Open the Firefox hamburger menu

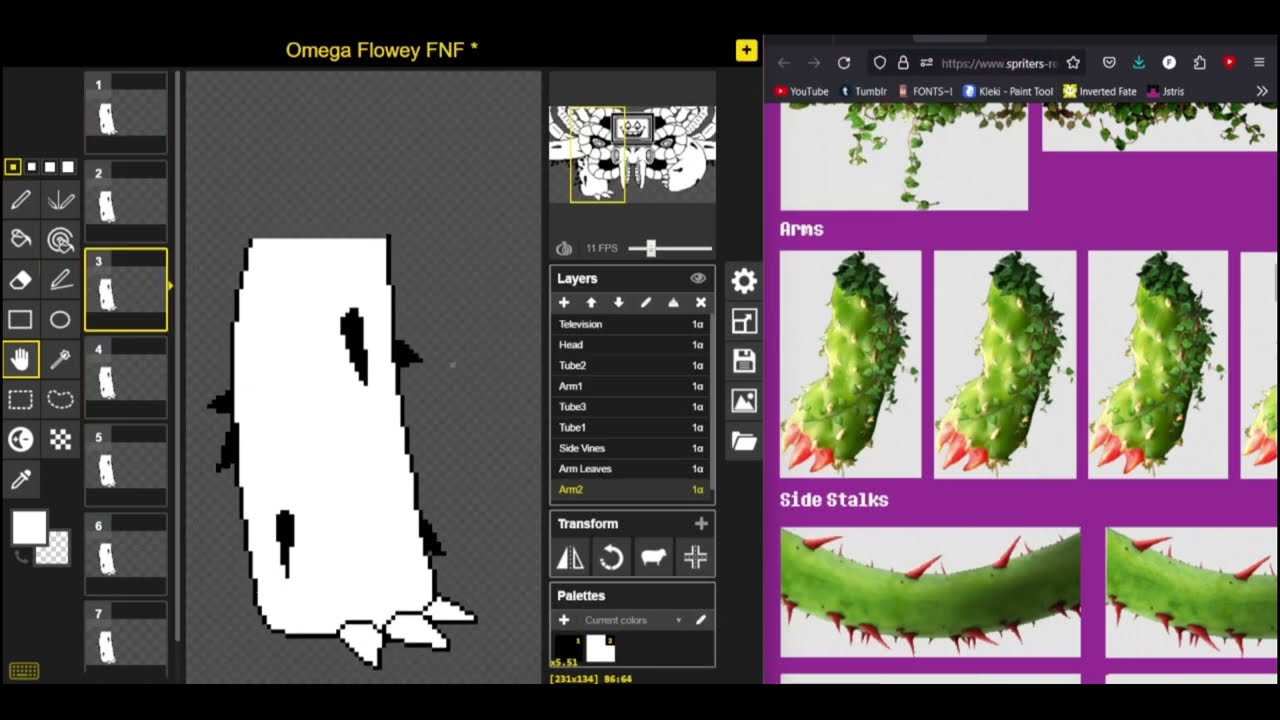[1259, 62]
